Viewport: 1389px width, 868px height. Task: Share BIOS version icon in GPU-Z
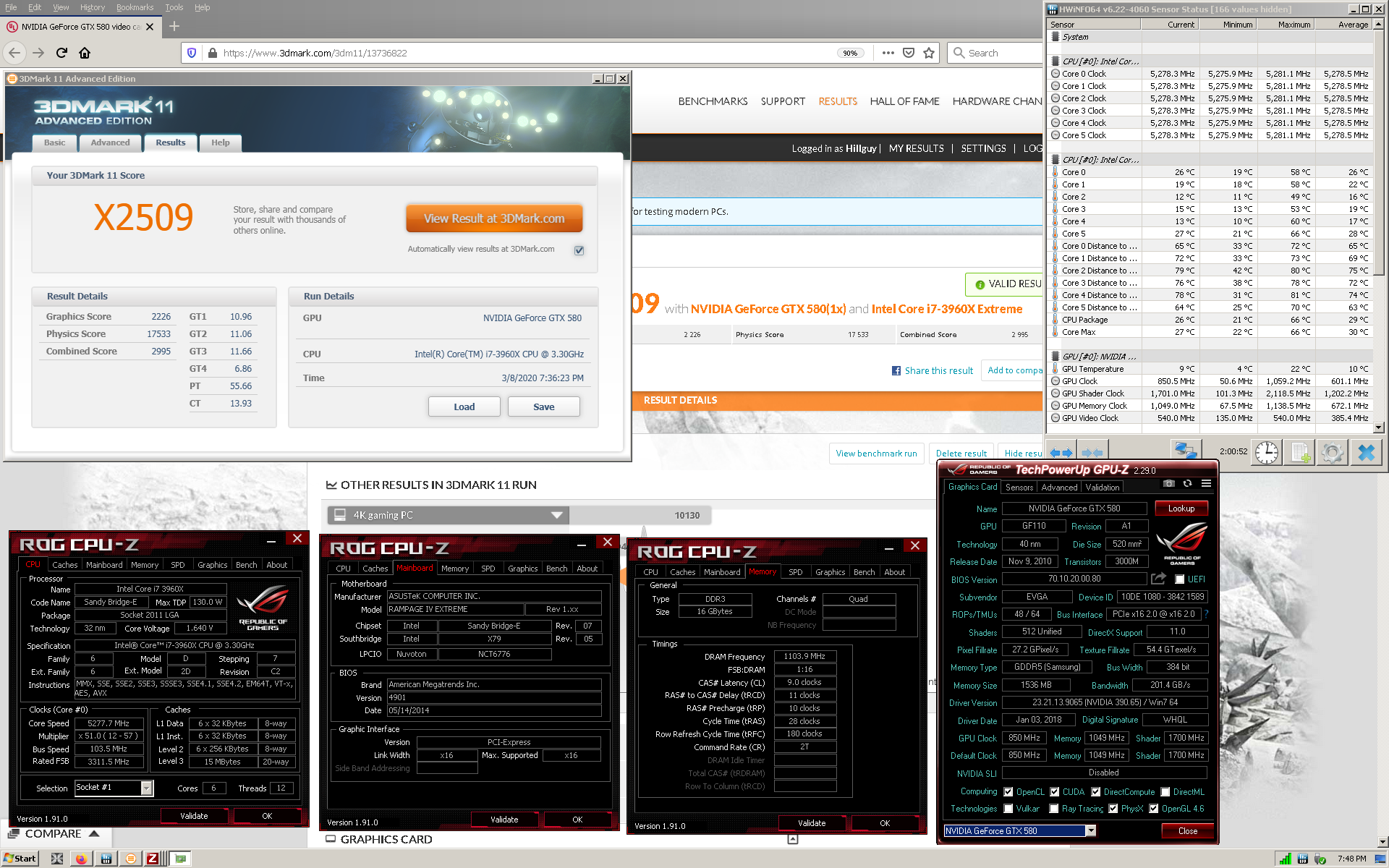1158,579
